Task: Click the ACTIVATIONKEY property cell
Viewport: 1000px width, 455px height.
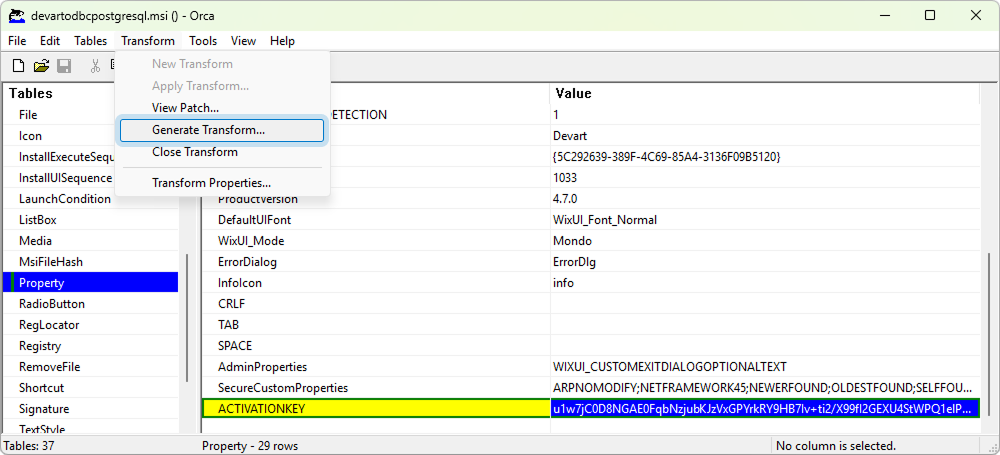Action: pos(376,408)
